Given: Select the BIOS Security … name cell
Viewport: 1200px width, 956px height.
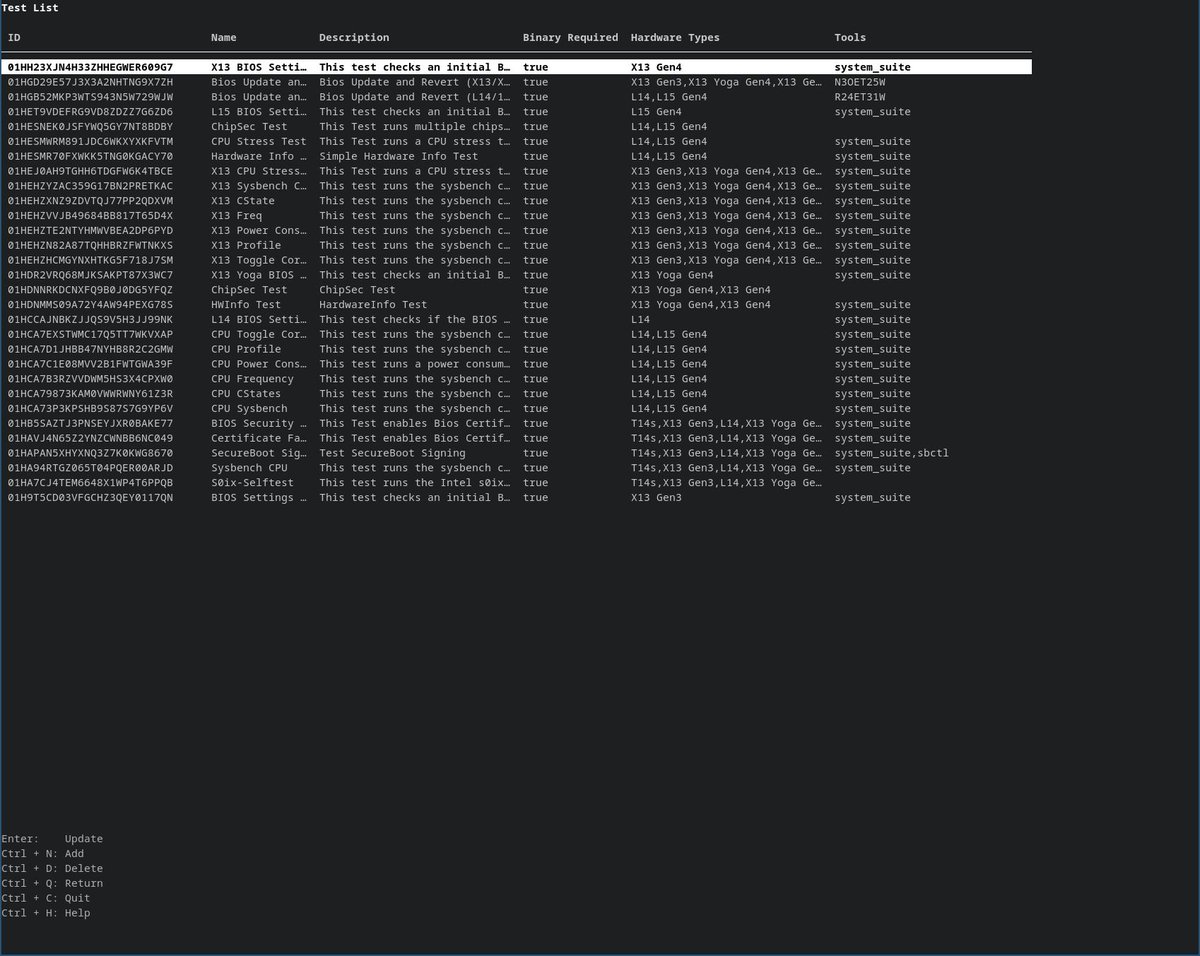Looking at the screenshot, I should (x=259, y=424).
